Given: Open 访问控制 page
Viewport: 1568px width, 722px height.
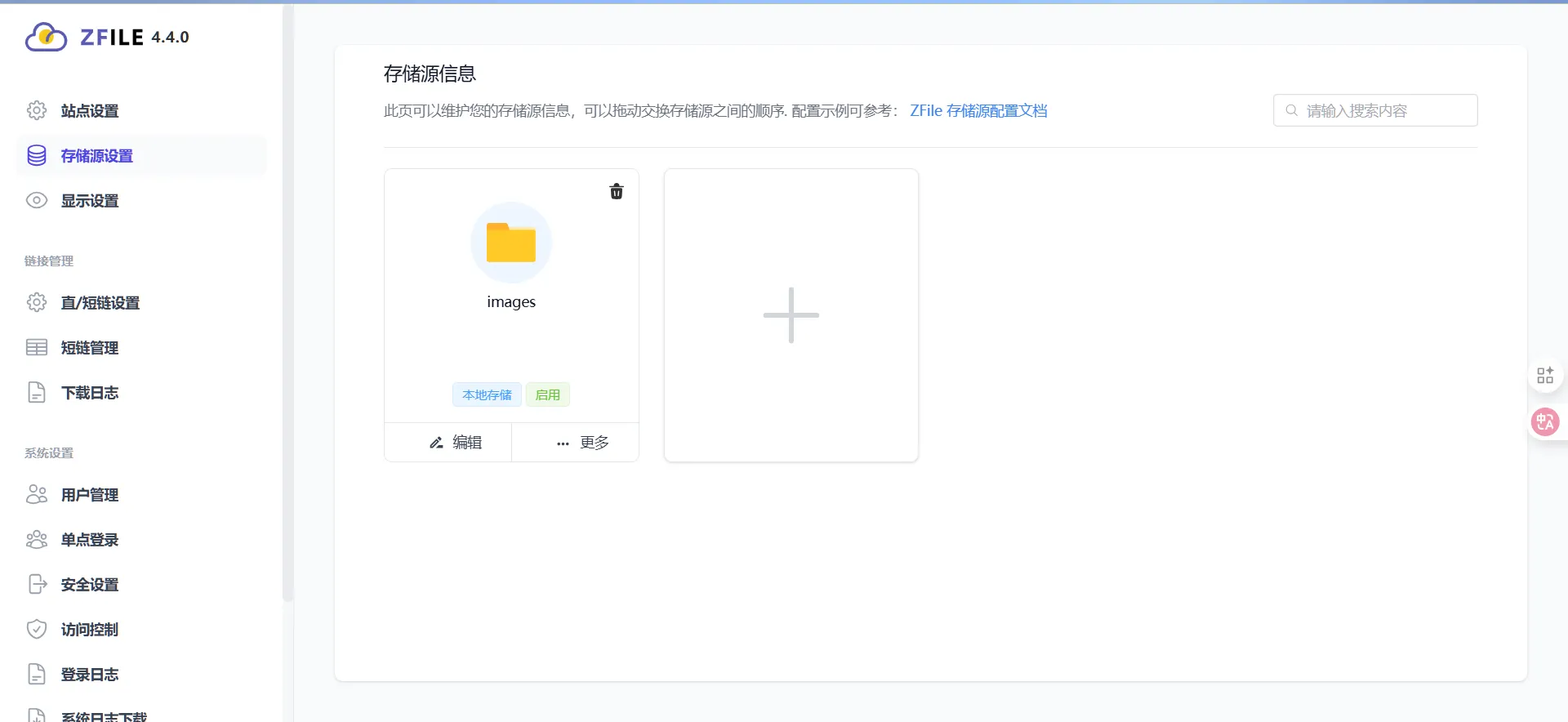Looking at the screenshot, I should pos(141,629).
